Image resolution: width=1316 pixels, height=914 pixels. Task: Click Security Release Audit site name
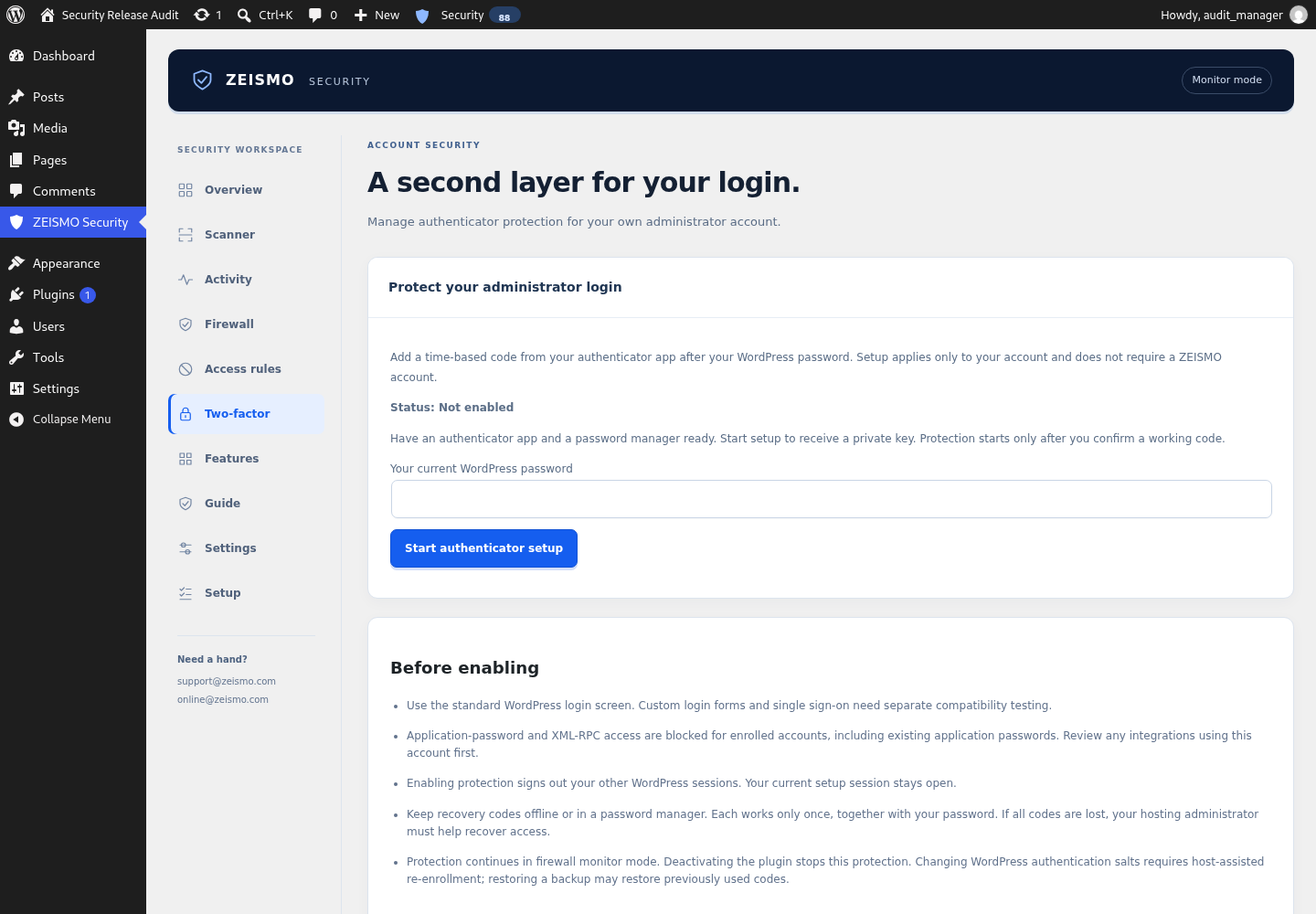(x=121, y=15)
